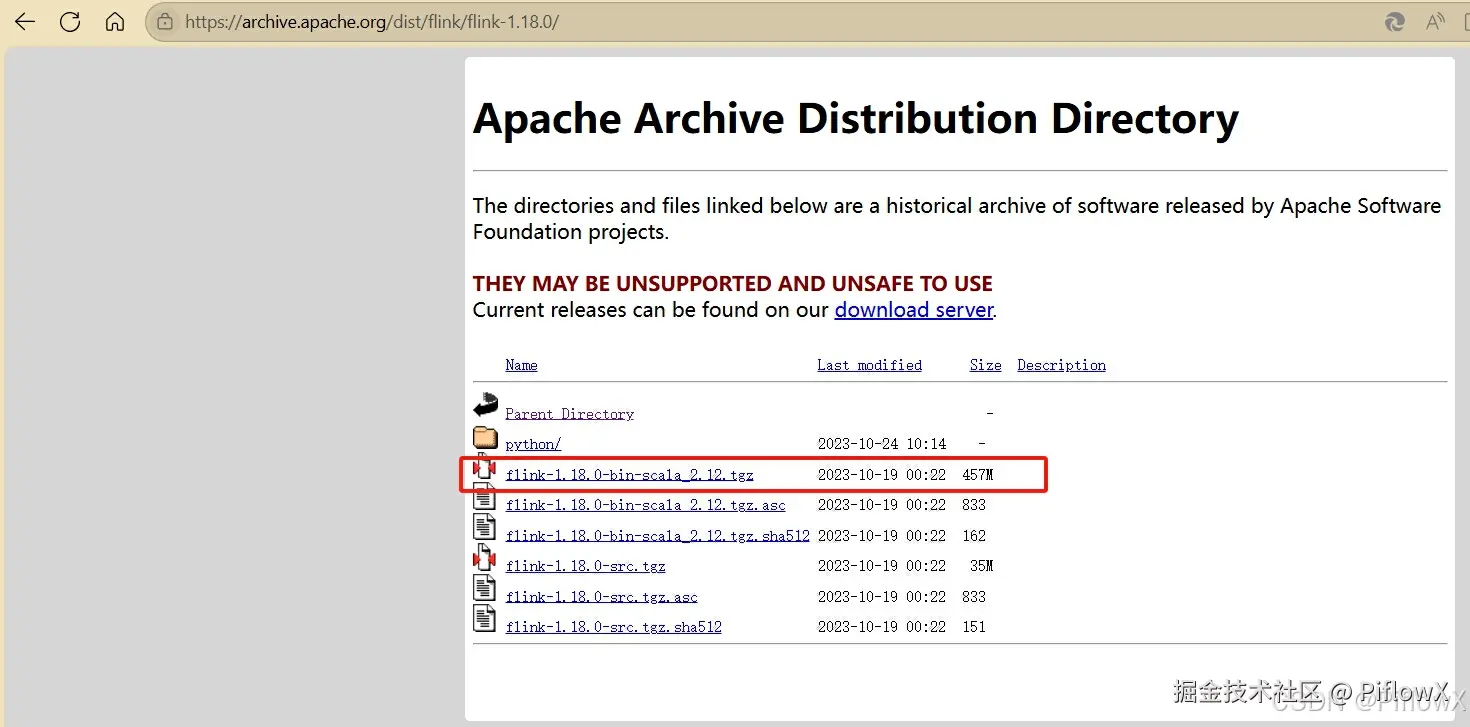Screen dimensions: 1470x727
Task: Click the 35M size value
Action: (981, 566)
